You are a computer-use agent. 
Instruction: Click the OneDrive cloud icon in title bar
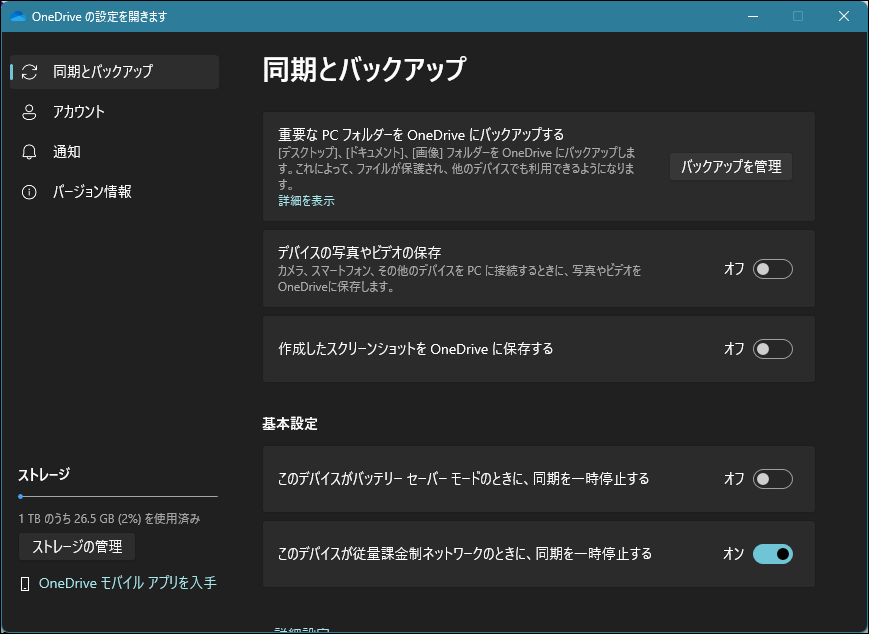(x=18, y=16)
